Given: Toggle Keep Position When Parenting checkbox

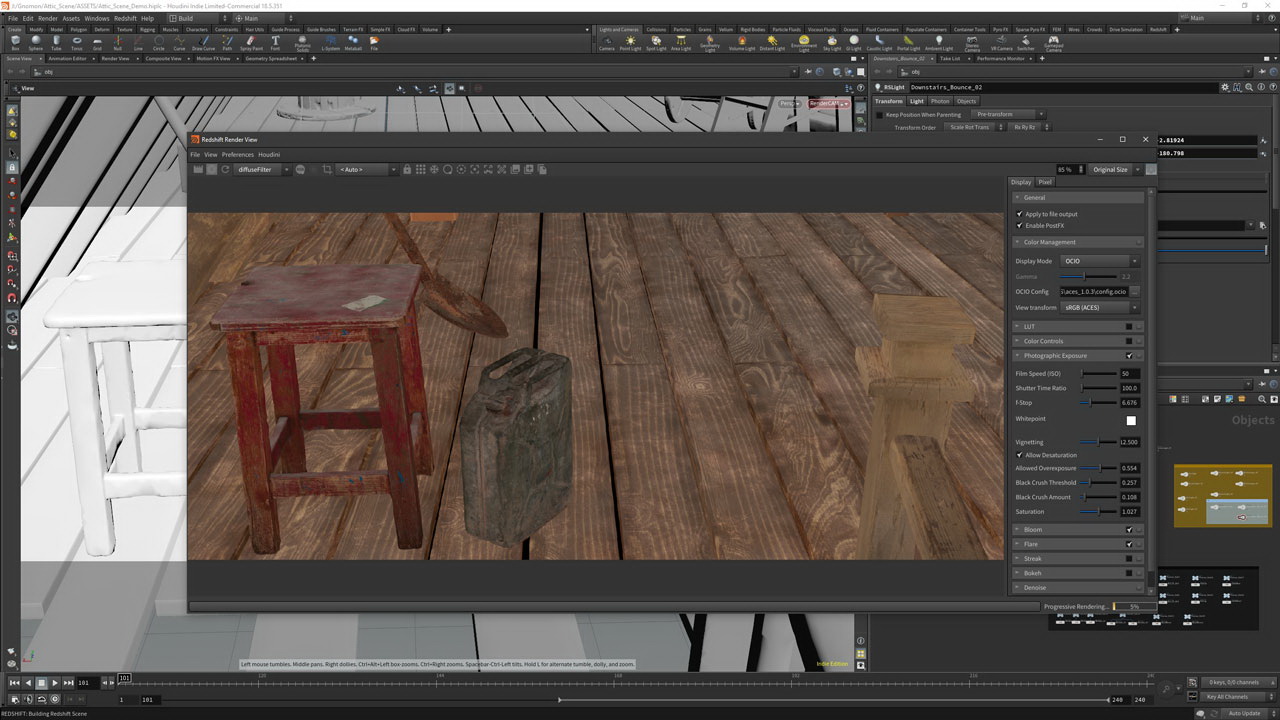Looking at the screenshot, I should 879,114.
